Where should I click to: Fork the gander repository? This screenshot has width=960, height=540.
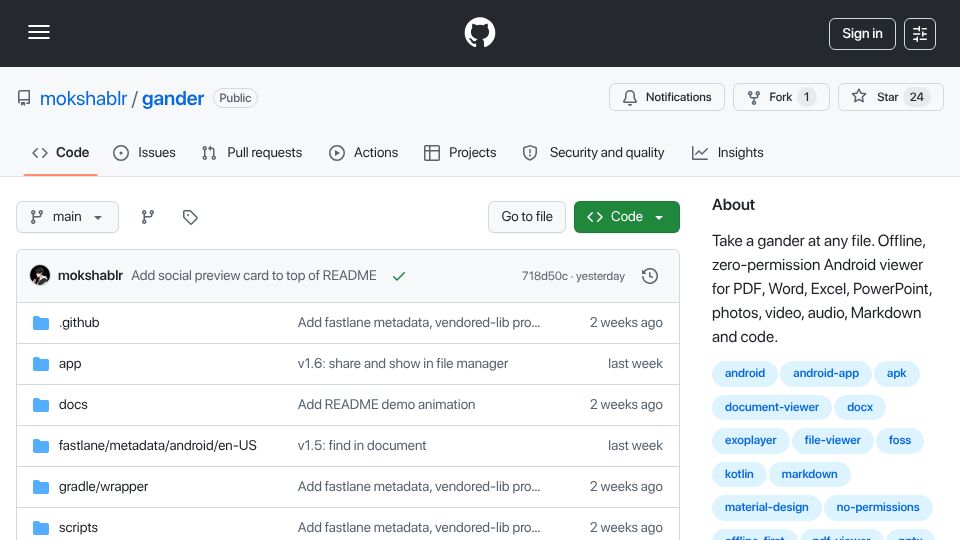pyautogui.click(x=781, y=97)
